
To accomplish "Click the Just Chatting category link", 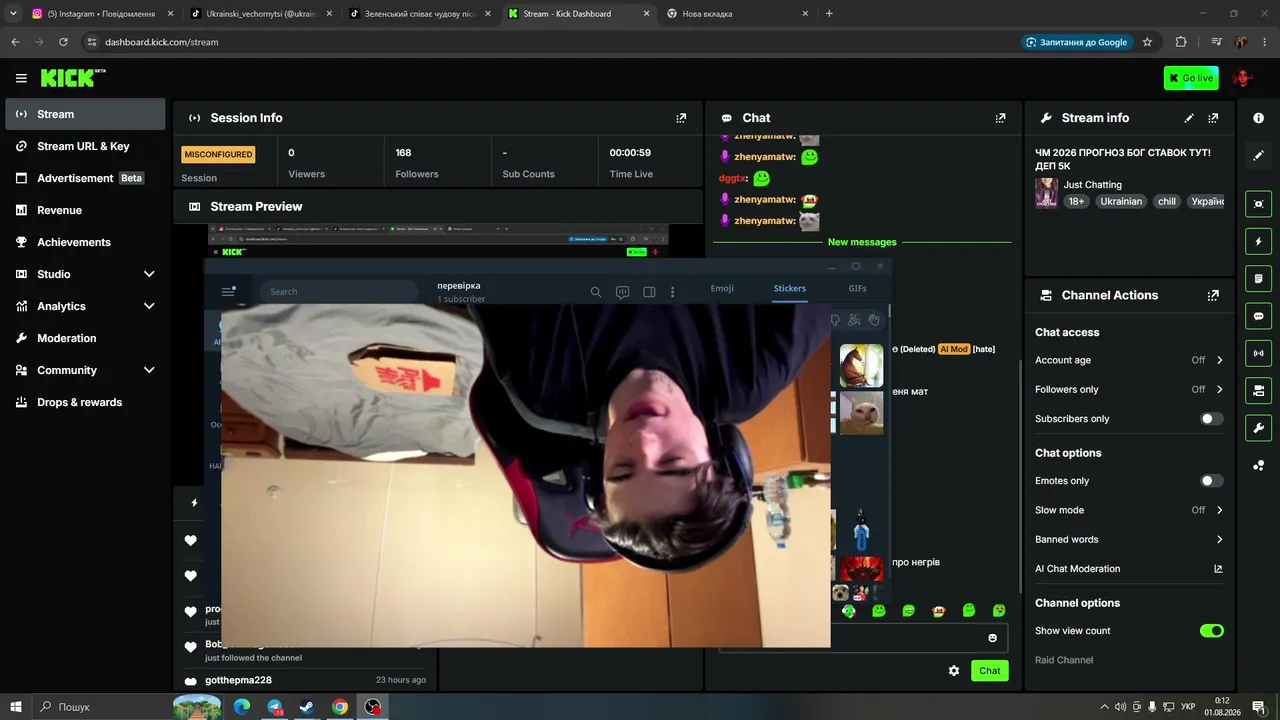I will 1092,185.
